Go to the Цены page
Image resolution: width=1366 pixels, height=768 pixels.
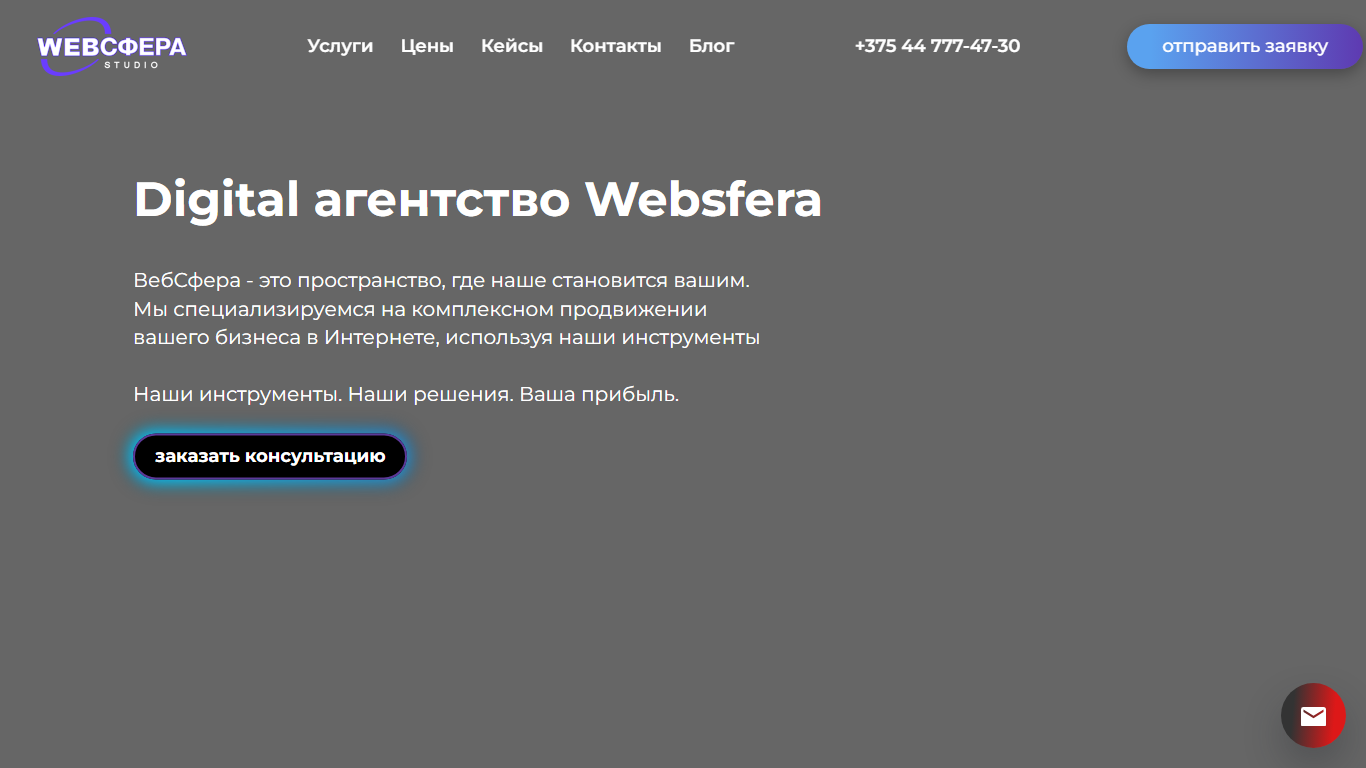click(x=427, y=46)
